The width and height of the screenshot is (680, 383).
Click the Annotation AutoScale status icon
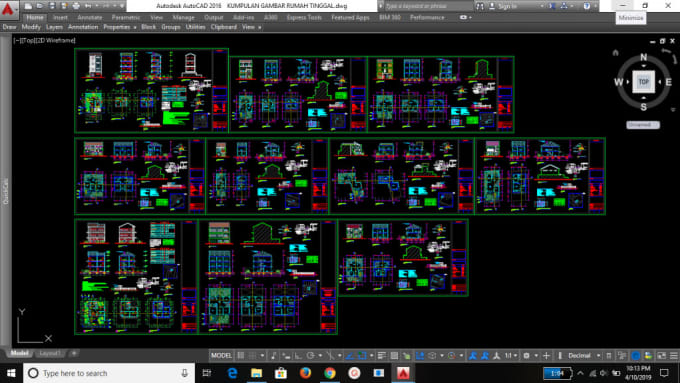(x=485, y=356)
